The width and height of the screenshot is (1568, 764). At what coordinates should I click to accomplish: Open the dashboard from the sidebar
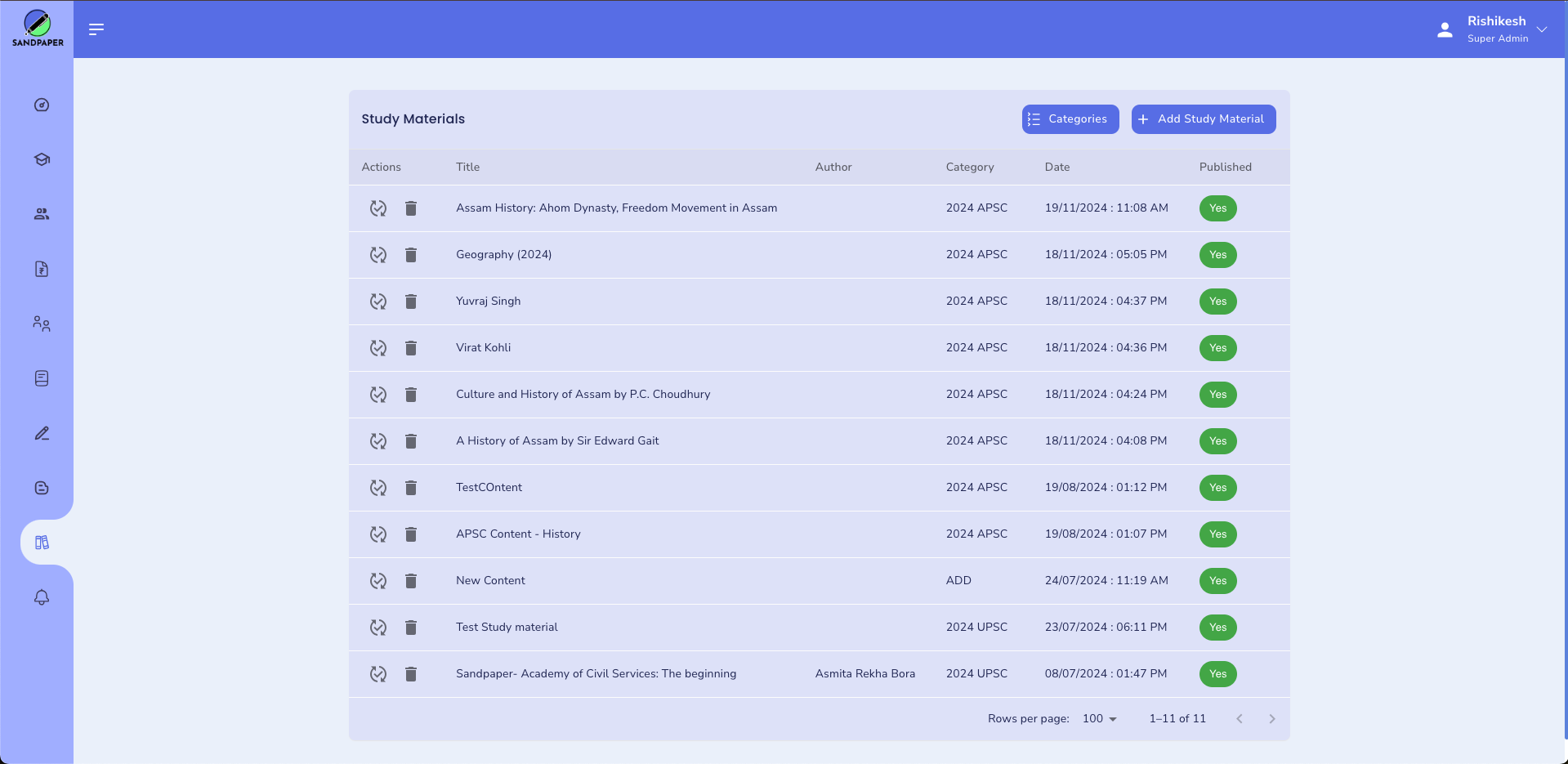[x=40, y=105]
